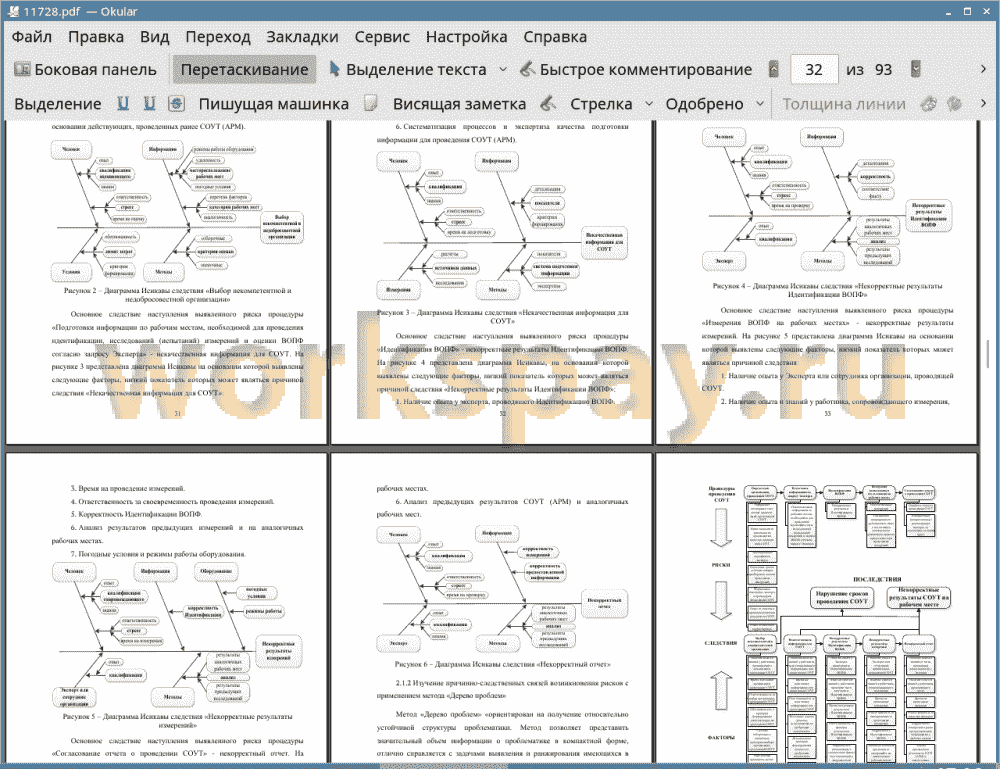The width and height of the screenshot is (1000, 769).
Task: Click page 32 with Рисунок 3 diagram
Action: (492, 282)
